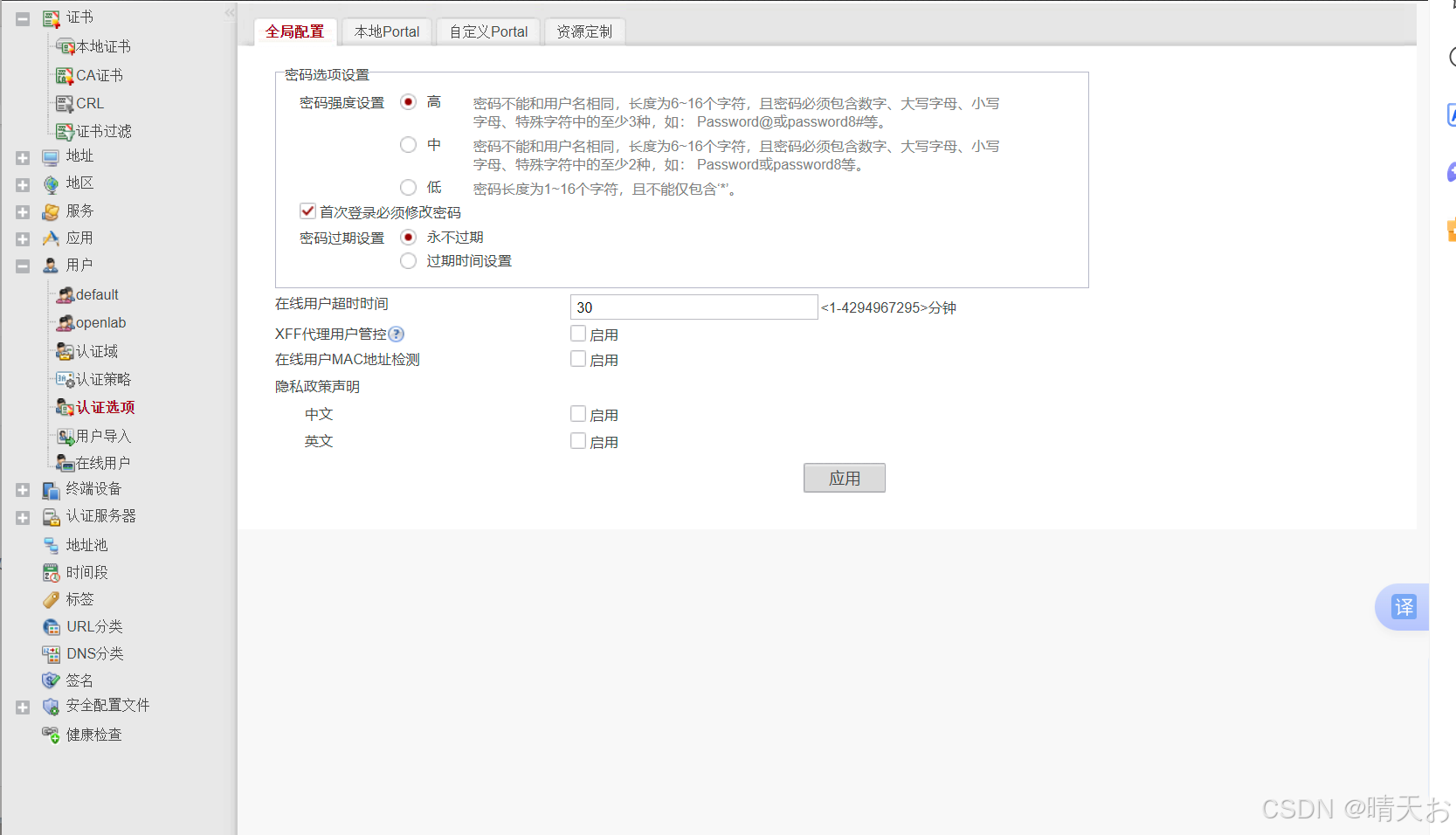Screen dimensions: 1456x835
Task: Click the 用户 person icon
Action: click(51, 266)
